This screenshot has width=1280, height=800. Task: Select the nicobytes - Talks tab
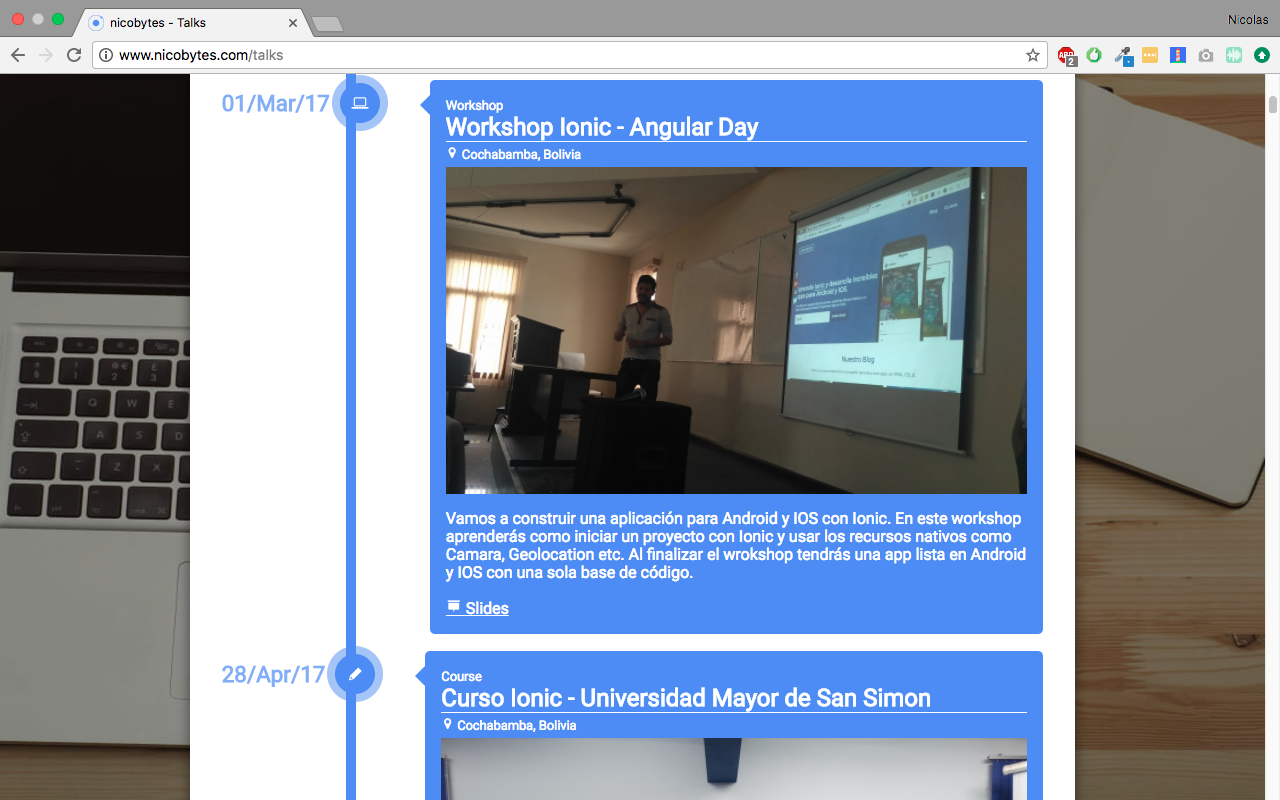192,22
